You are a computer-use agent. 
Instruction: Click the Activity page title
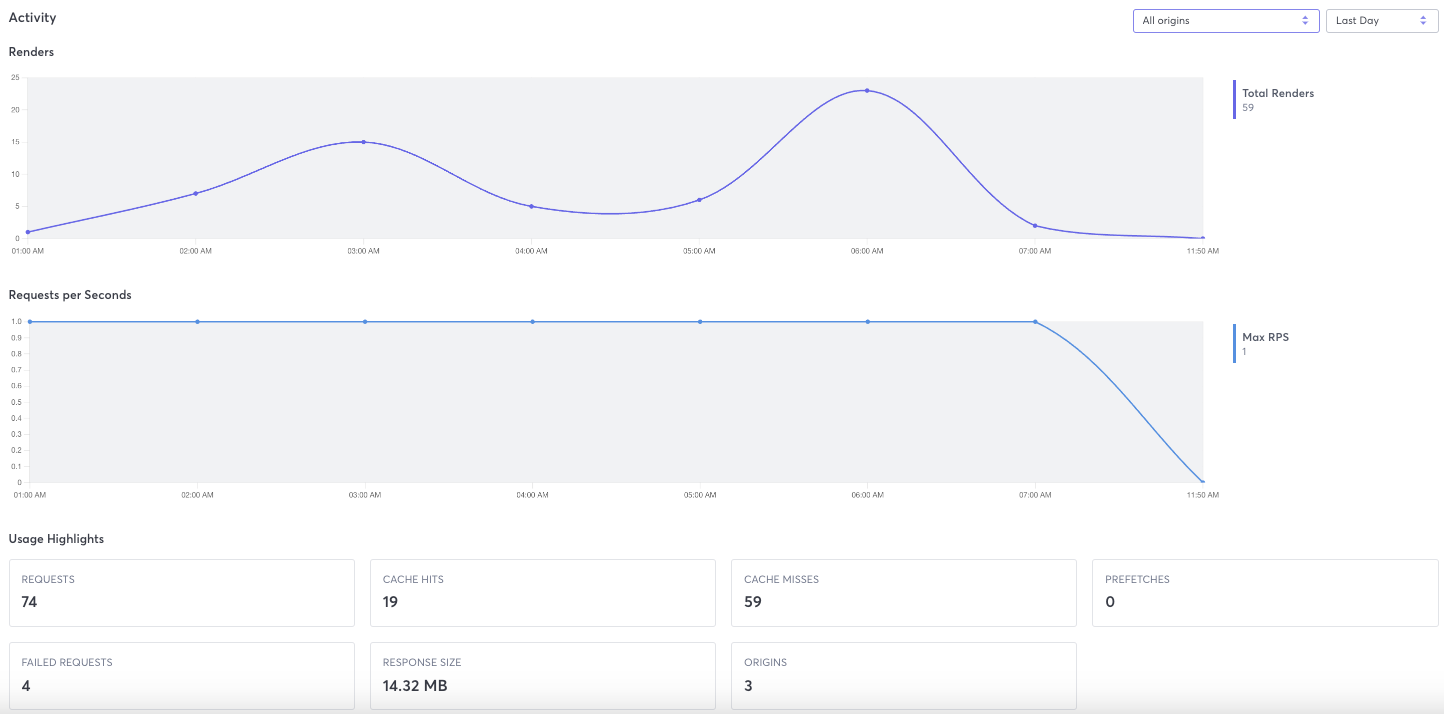tap(32, 17)
